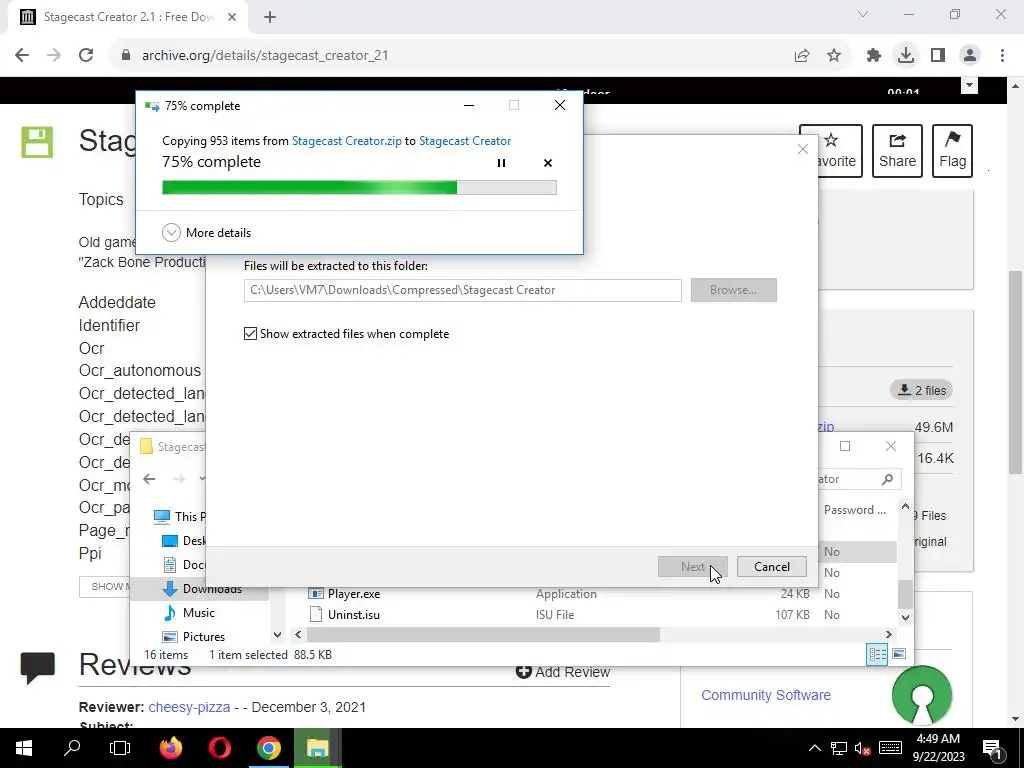Open reviewer cheesy-pizza profile
The image size is (1024, 768).
(189, 707)
